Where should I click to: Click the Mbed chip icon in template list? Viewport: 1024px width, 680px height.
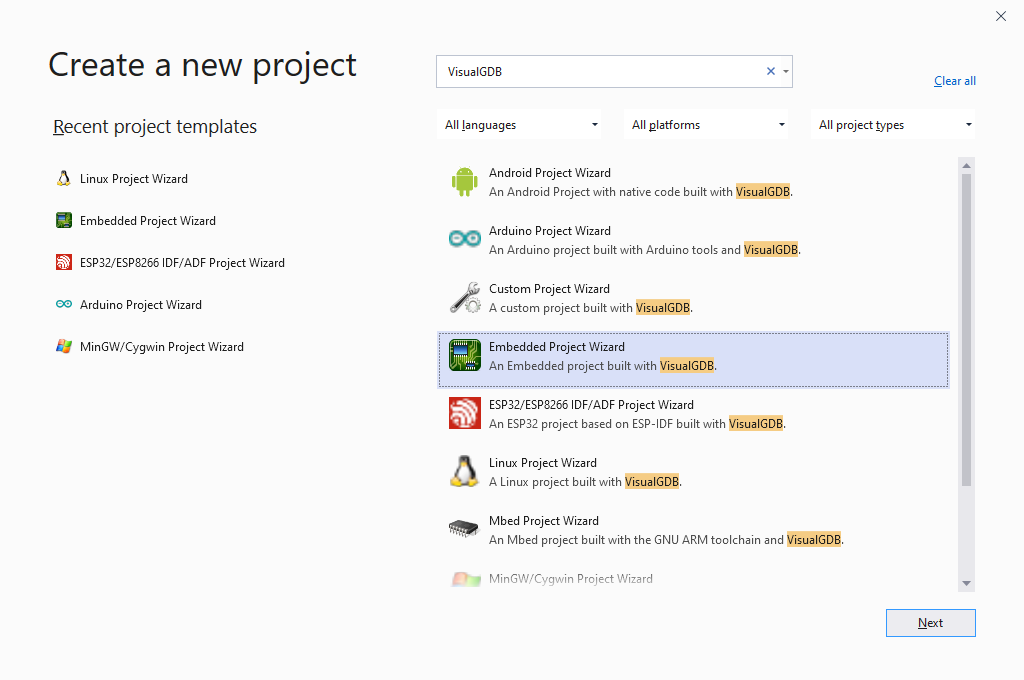(x=464, y=529)
